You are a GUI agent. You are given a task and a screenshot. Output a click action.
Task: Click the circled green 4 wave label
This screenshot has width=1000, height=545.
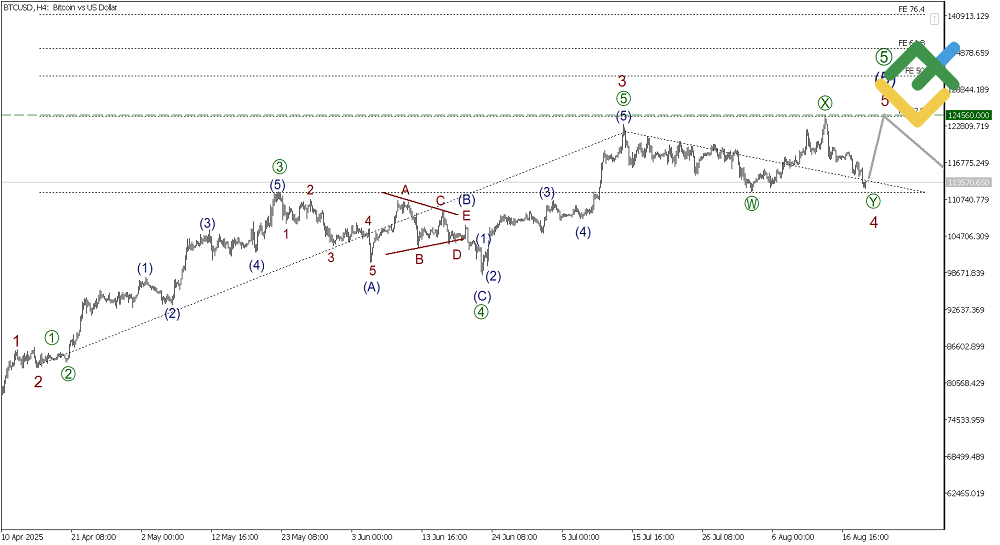[x=481, y=312]
